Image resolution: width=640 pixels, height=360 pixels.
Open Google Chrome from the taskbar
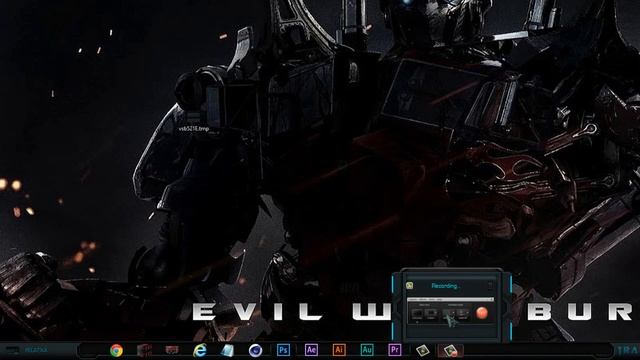tap(116, 350)
